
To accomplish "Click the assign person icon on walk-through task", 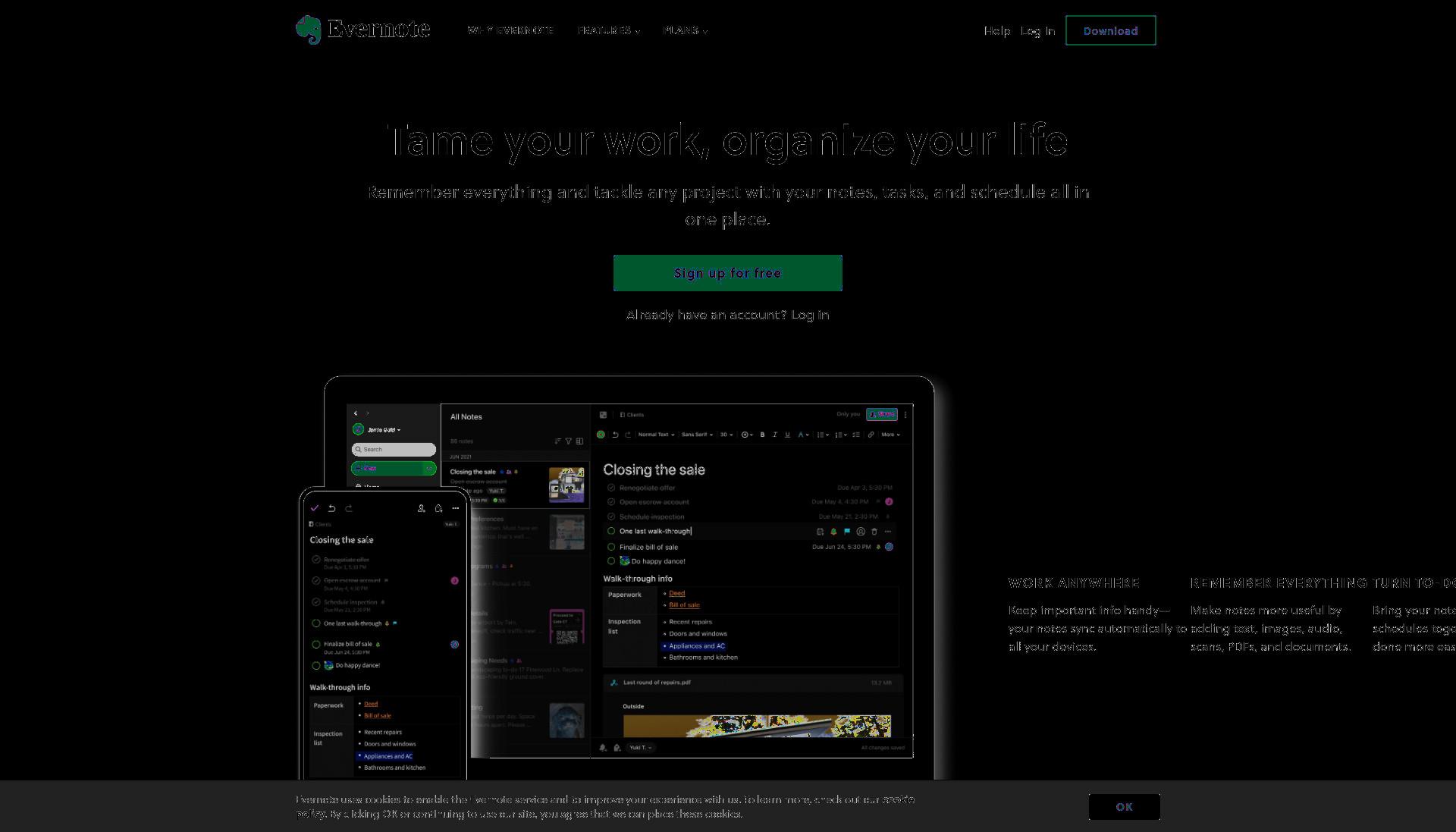I will click(861, 532).
